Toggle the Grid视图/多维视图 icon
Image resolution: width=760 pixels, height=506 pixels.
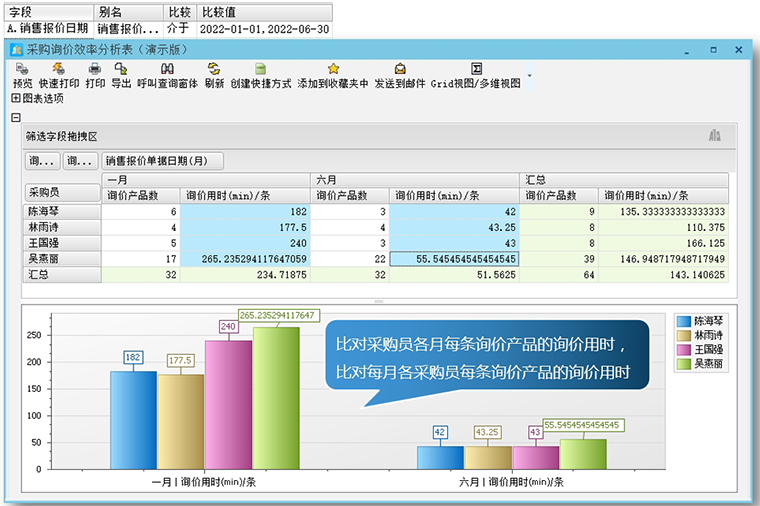coord(476,69)
